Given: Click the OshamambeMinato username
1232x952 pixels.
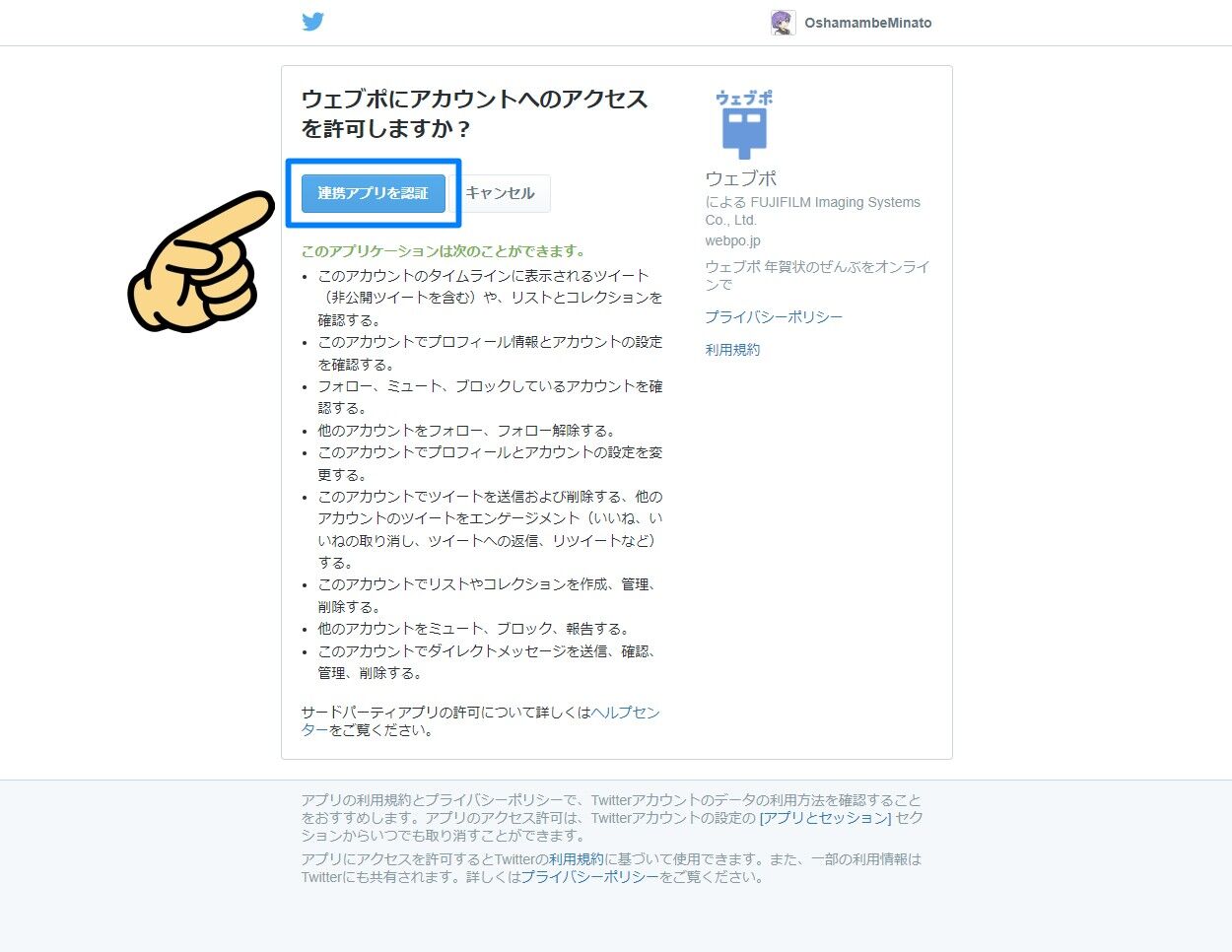Looking at the screenshot, I should [x=867, y=23].
